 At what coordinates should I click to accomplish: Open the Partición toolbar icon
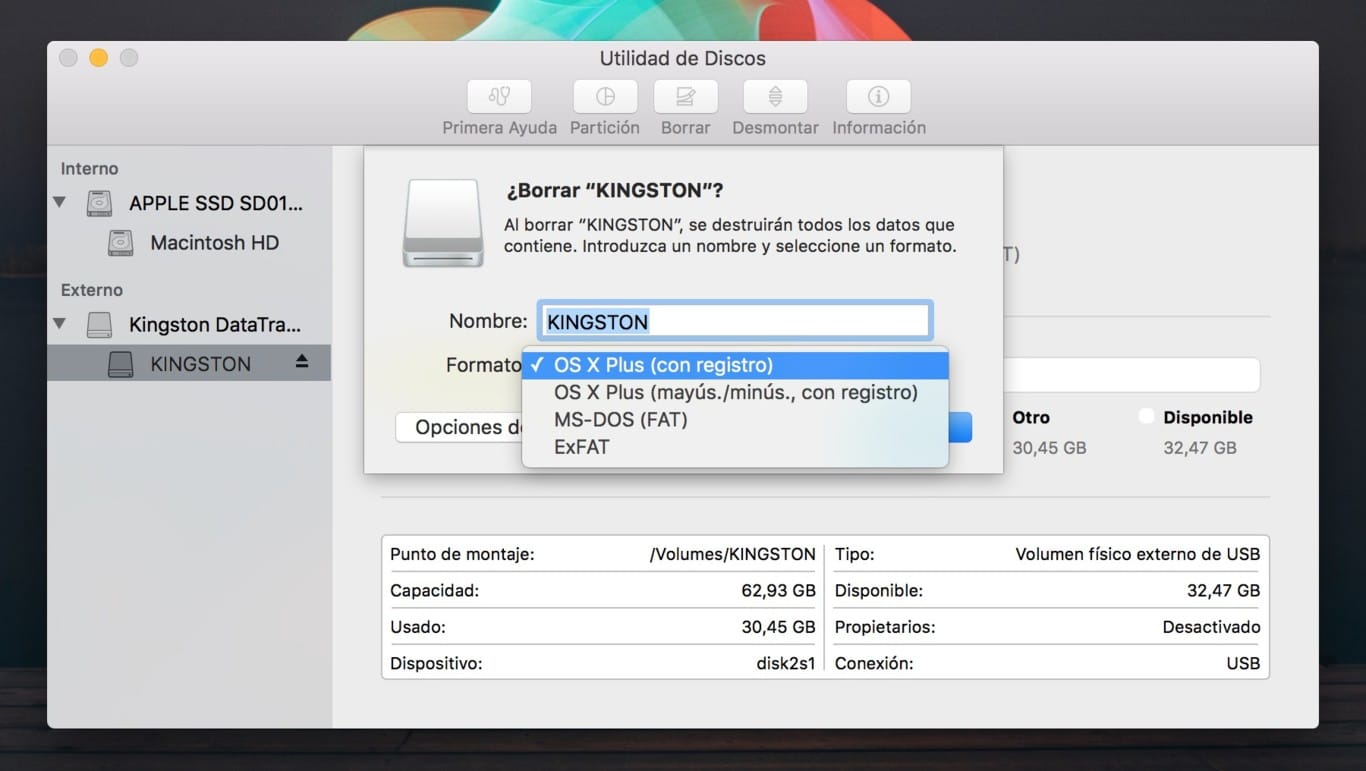605,97
